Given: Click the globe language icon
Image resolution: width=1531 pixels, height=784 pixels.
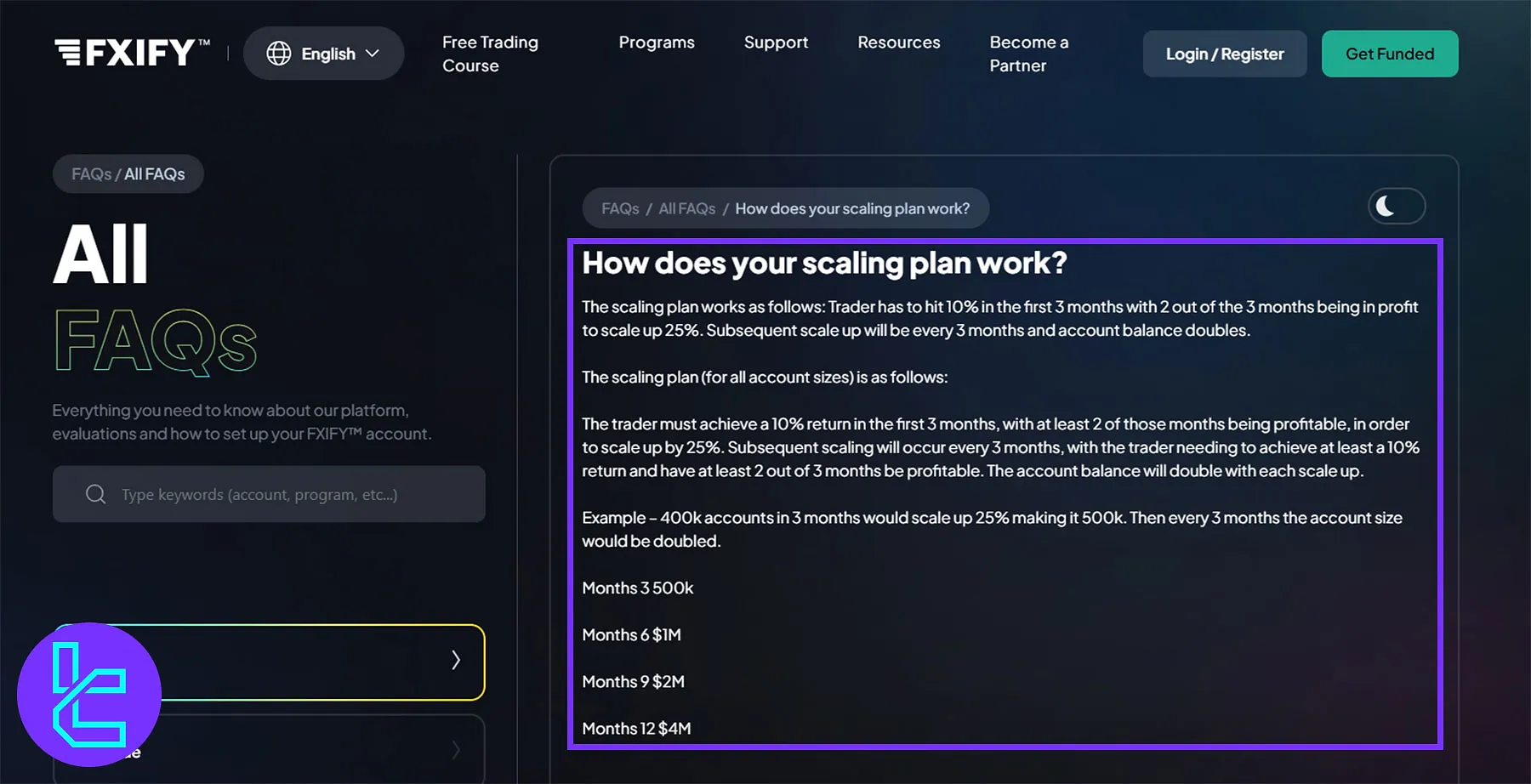Looking at the screenshot, I should 279,54.
